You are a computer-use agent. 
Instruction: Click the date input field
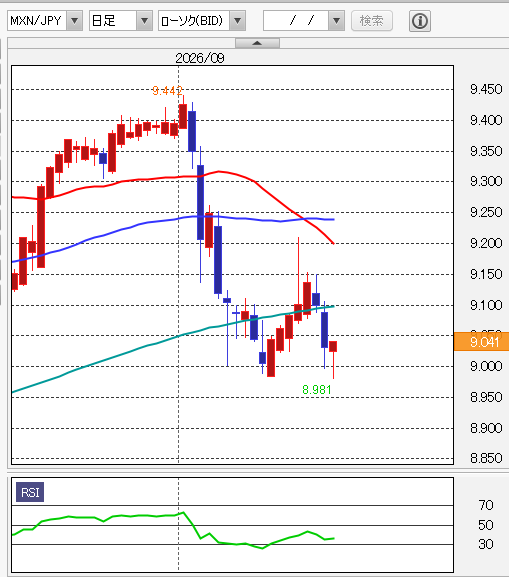point(296,21)
